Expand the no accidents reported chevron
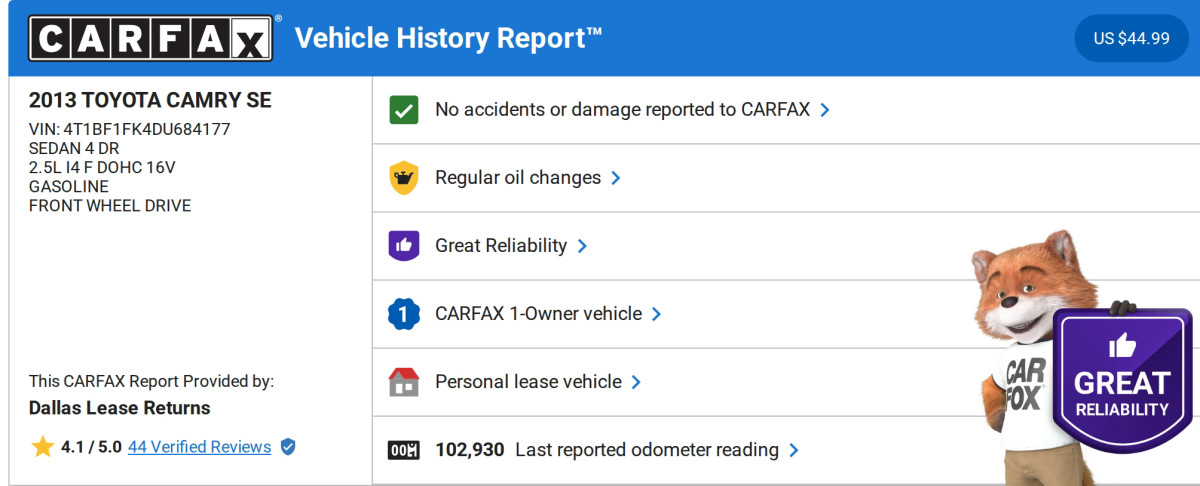Image resolution: width=1200 pixels, height=486 pixels. [x=825, y=110]
